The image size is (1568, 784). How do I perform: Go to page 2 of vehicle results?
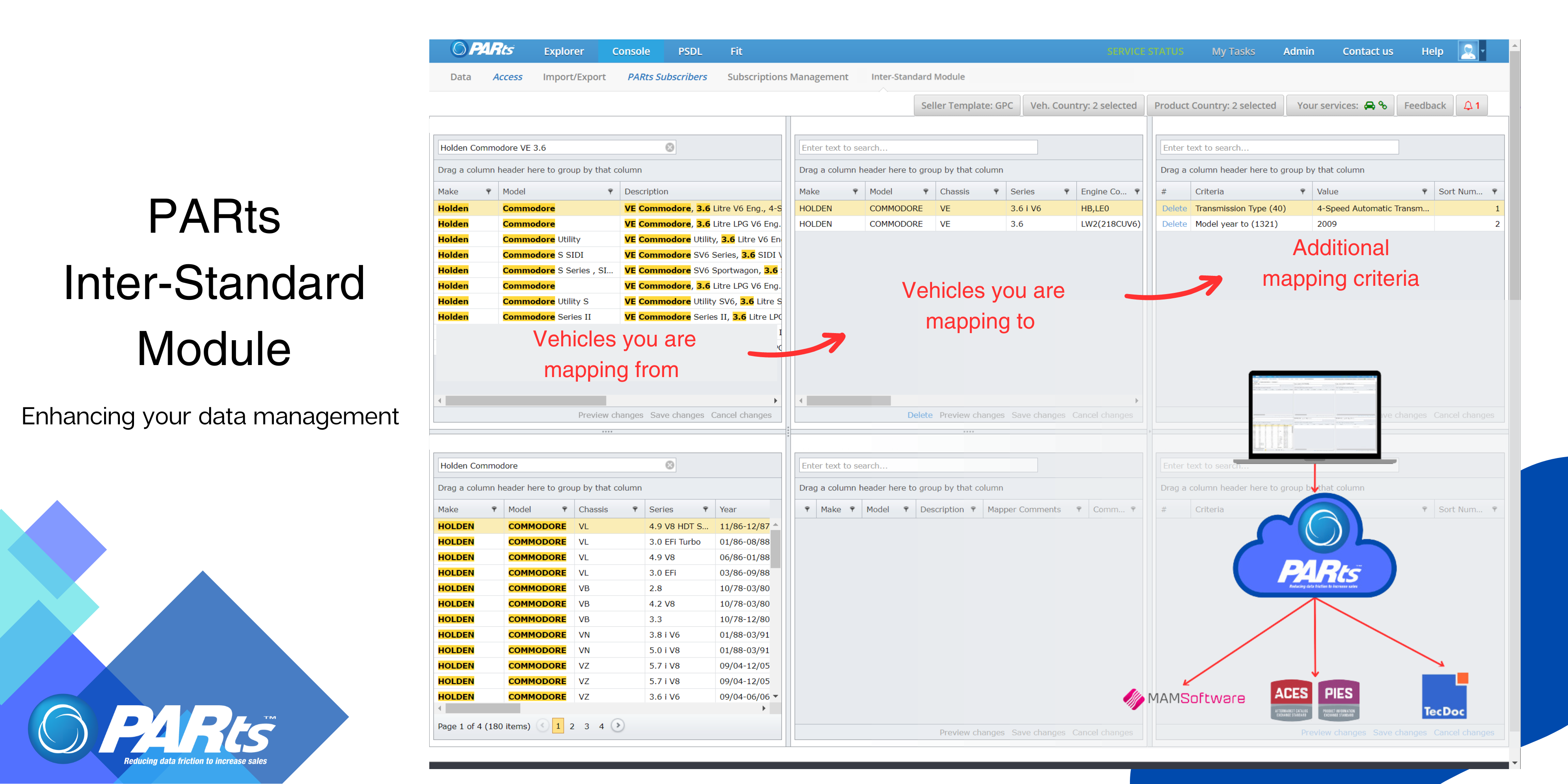(572, 726)
